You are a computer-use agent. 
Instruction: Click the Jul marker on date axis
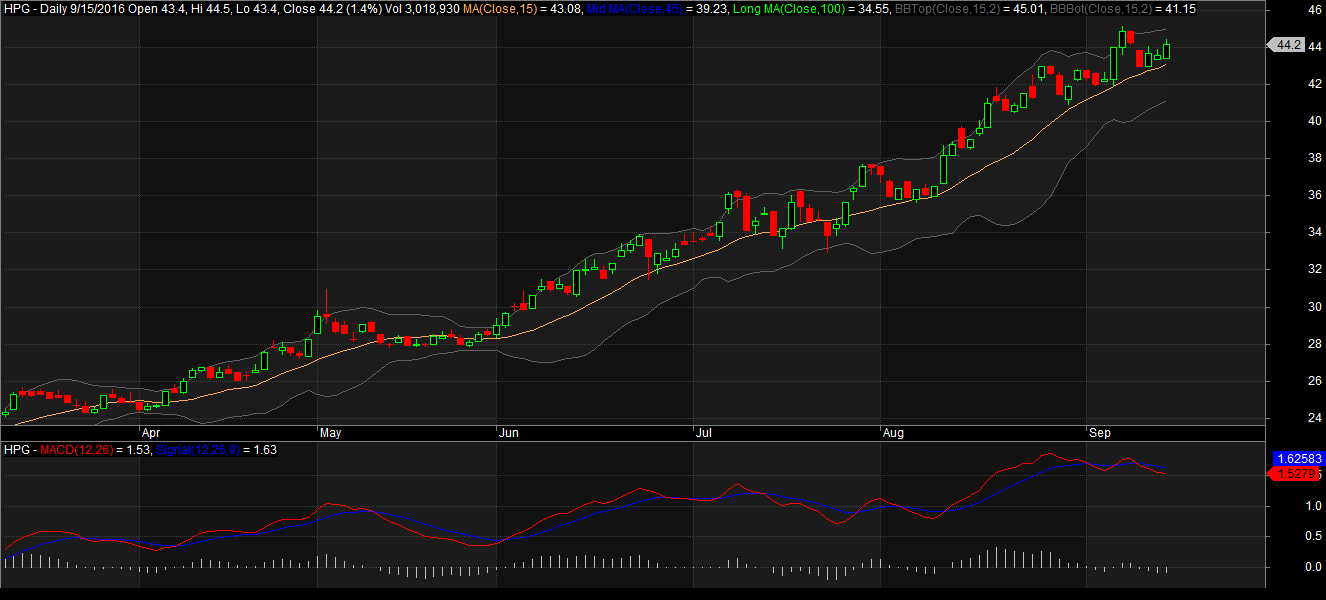tap(702, 433)
